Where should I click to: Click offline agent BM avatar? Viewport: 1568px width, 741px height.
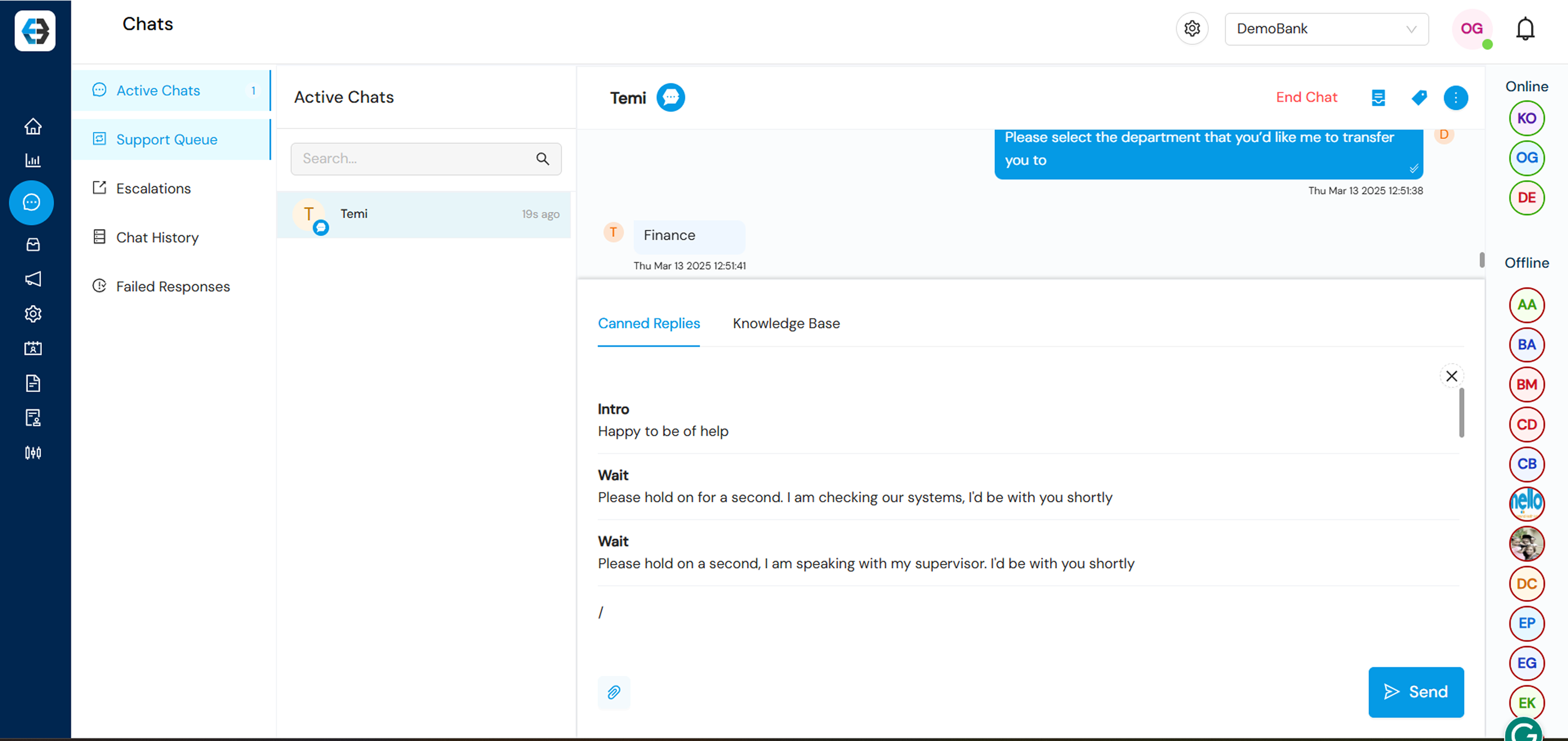tap(1527, 385)
